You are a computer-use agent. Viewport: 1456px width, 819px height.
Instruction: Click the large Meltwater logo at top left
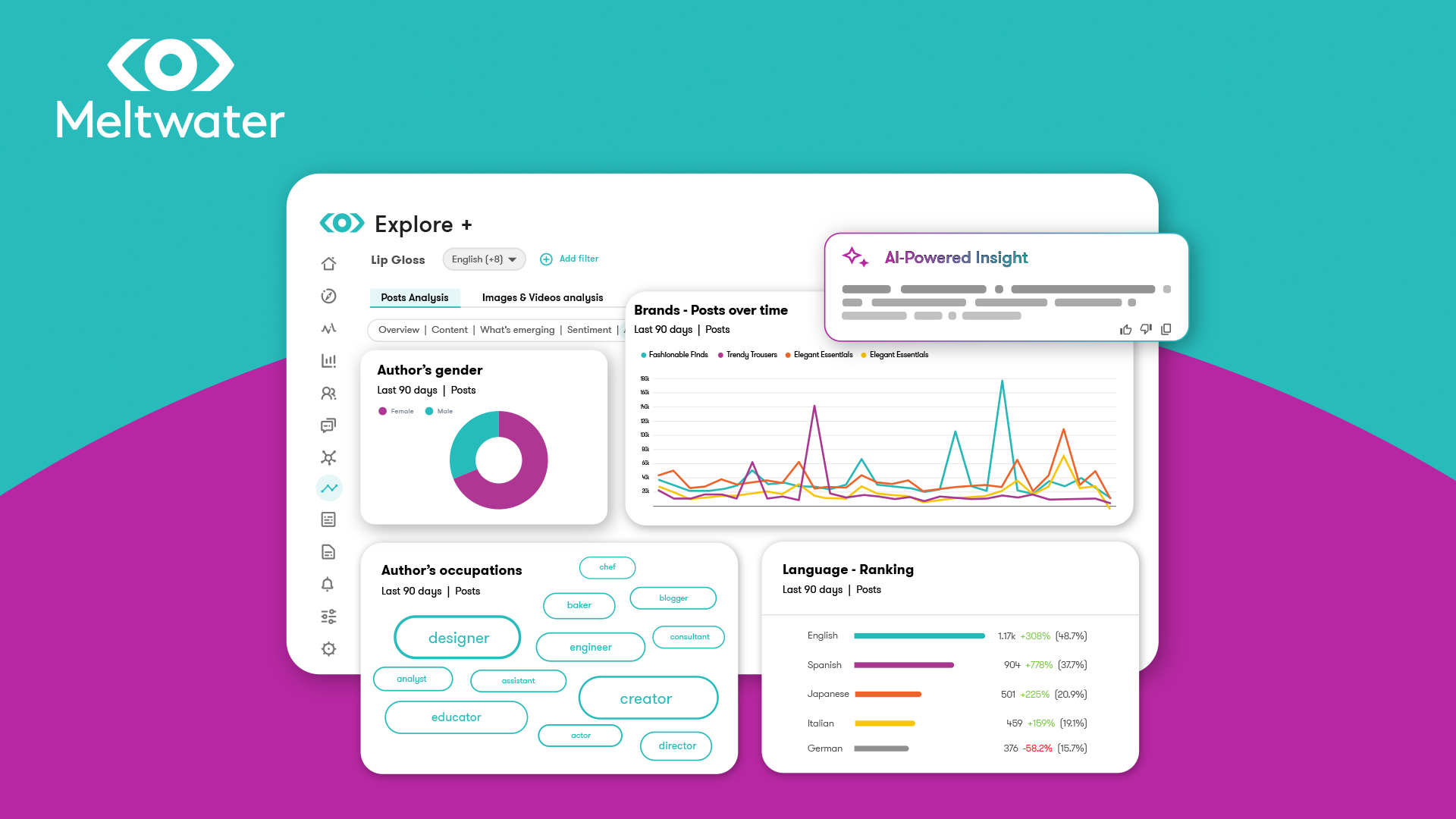(171, 89)
